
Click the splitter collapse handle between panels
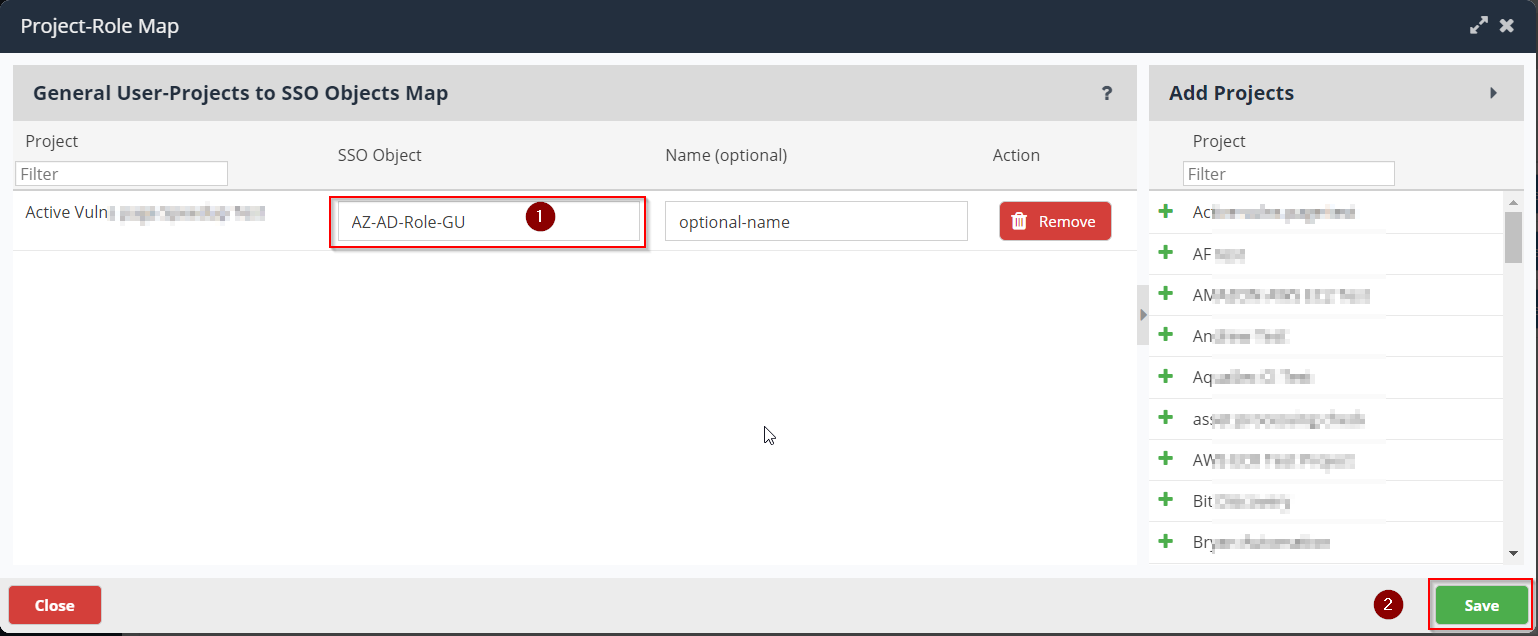pyautogui.click(x=1143, y=314)
